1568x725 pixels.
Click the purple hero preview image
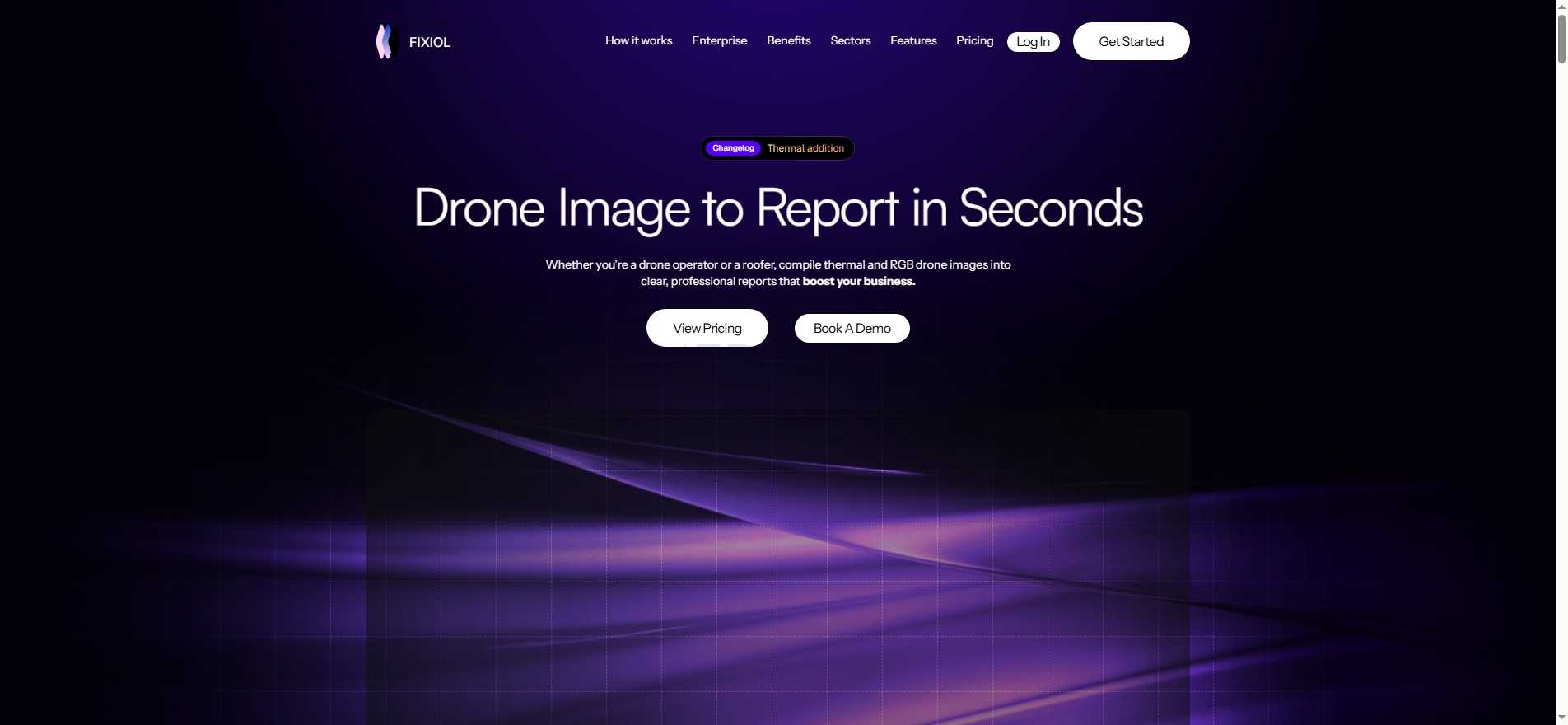pos(777,568)
